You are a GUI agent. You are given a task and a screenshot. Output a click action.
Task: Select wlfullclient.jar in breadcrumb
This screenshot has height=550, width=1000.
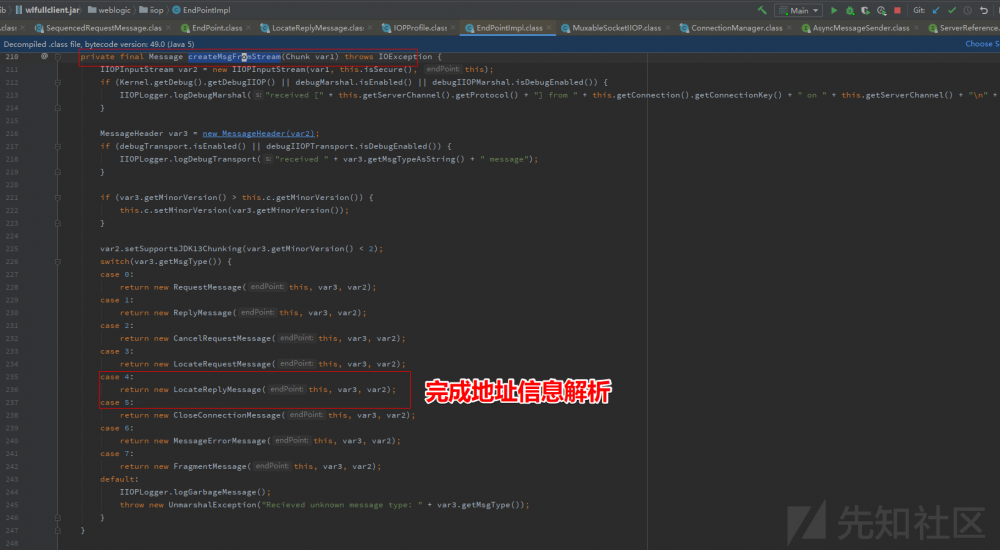coord(47,10)
